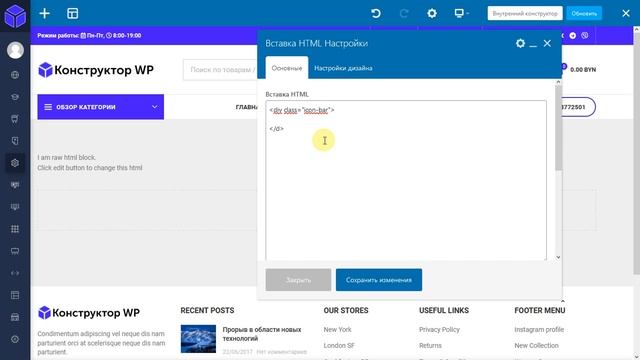Select the general settings tab
Viewport: 640px width, 360px height.
click(x=287, y=68)
